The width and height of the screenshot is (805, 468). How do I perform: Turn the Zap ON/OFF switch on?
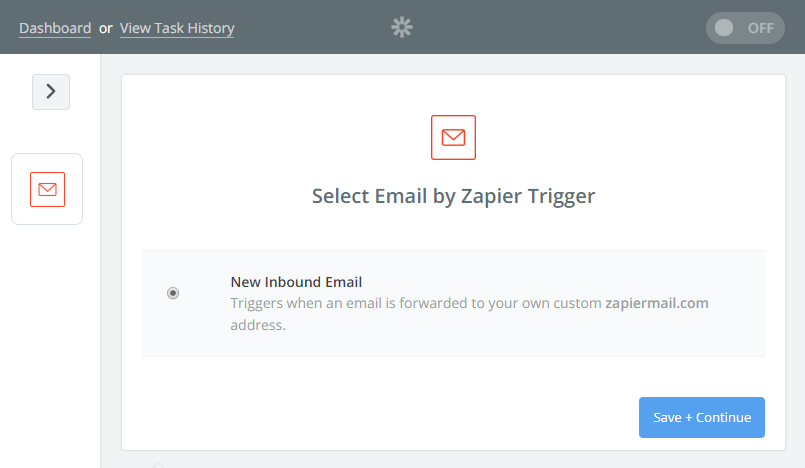pyautogui.click(x=745, y=28)
